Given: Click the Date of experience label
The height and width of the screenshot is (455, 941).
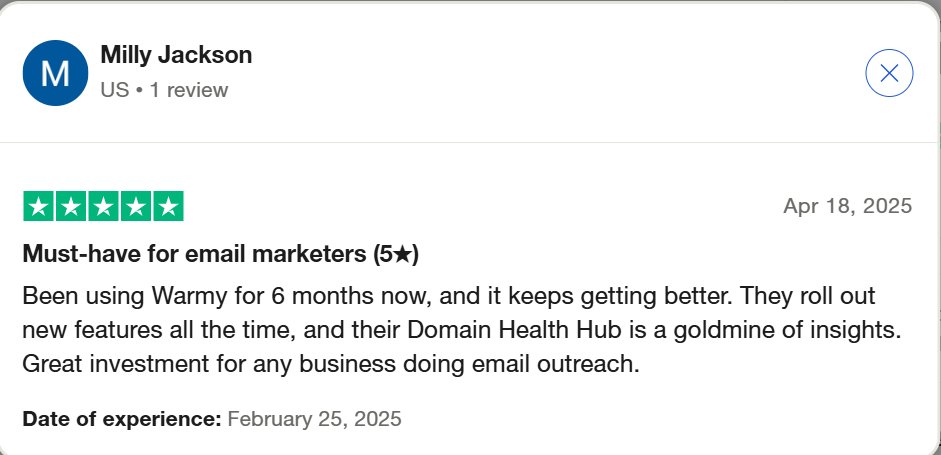Looking at the screenshot, I should [122, 419].
